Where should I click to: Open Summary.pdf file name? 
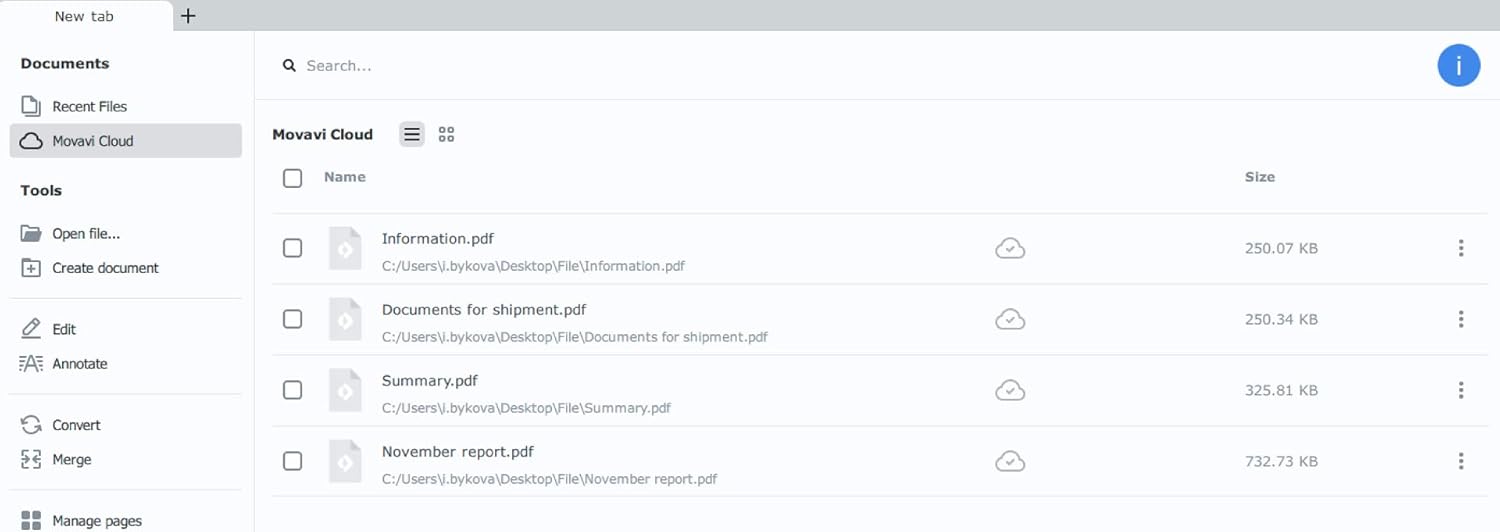[430, 381]
